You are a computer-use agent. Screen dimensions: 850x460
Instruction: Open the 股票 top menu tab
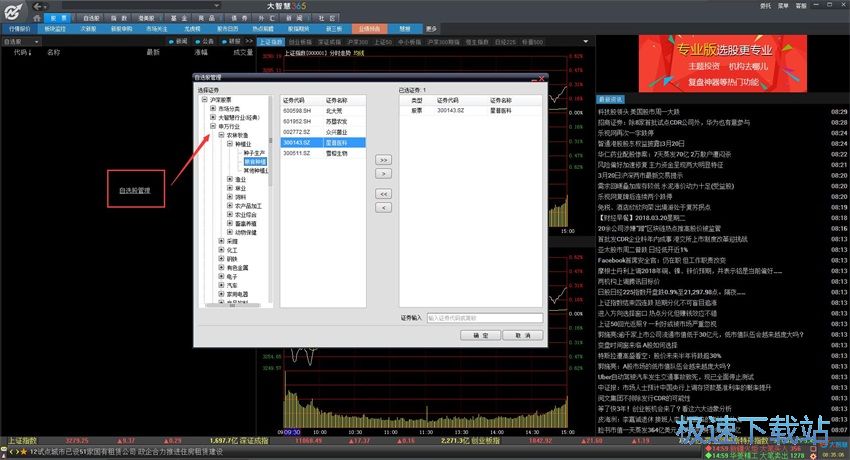coord(59,18)
